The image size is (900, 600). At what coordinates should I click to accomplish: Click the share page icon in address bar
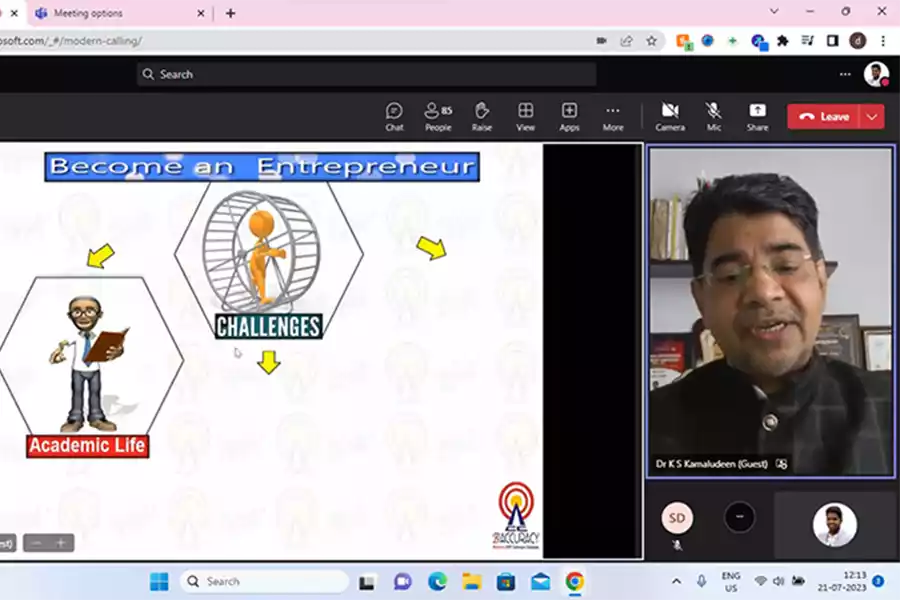point(626,41)
